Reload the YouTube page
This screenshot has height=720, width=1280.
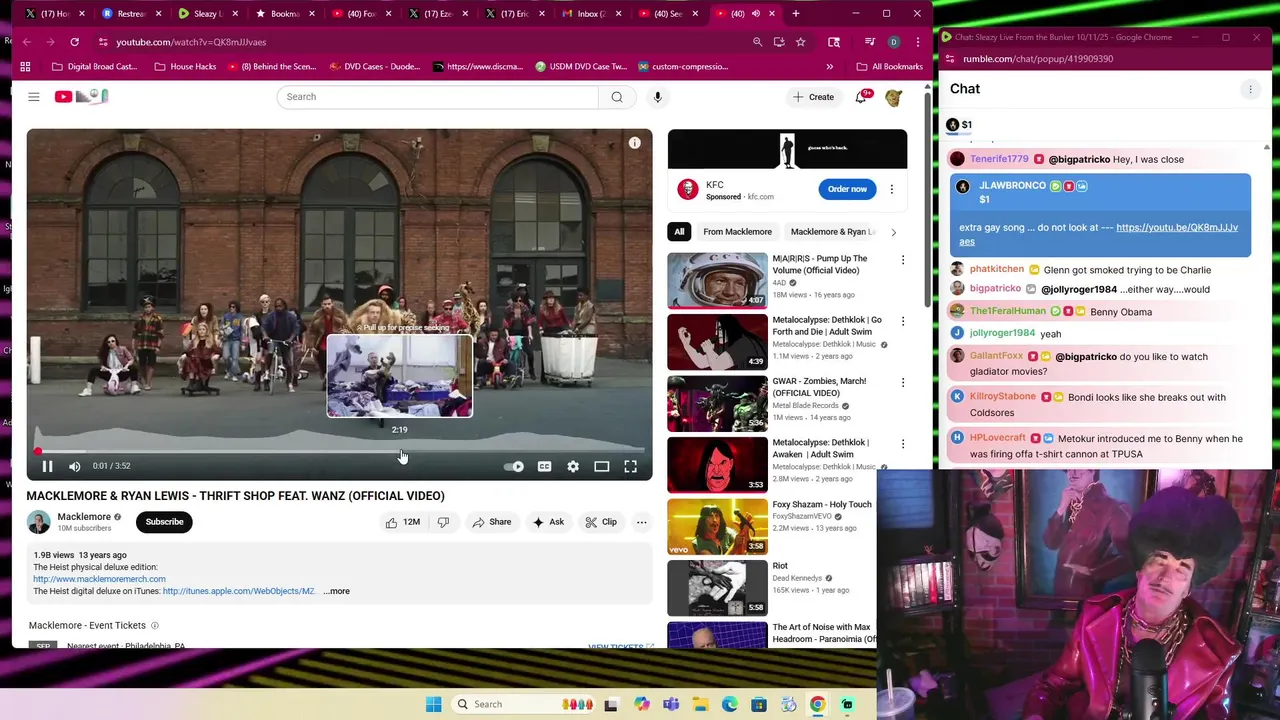click(74, 42)
